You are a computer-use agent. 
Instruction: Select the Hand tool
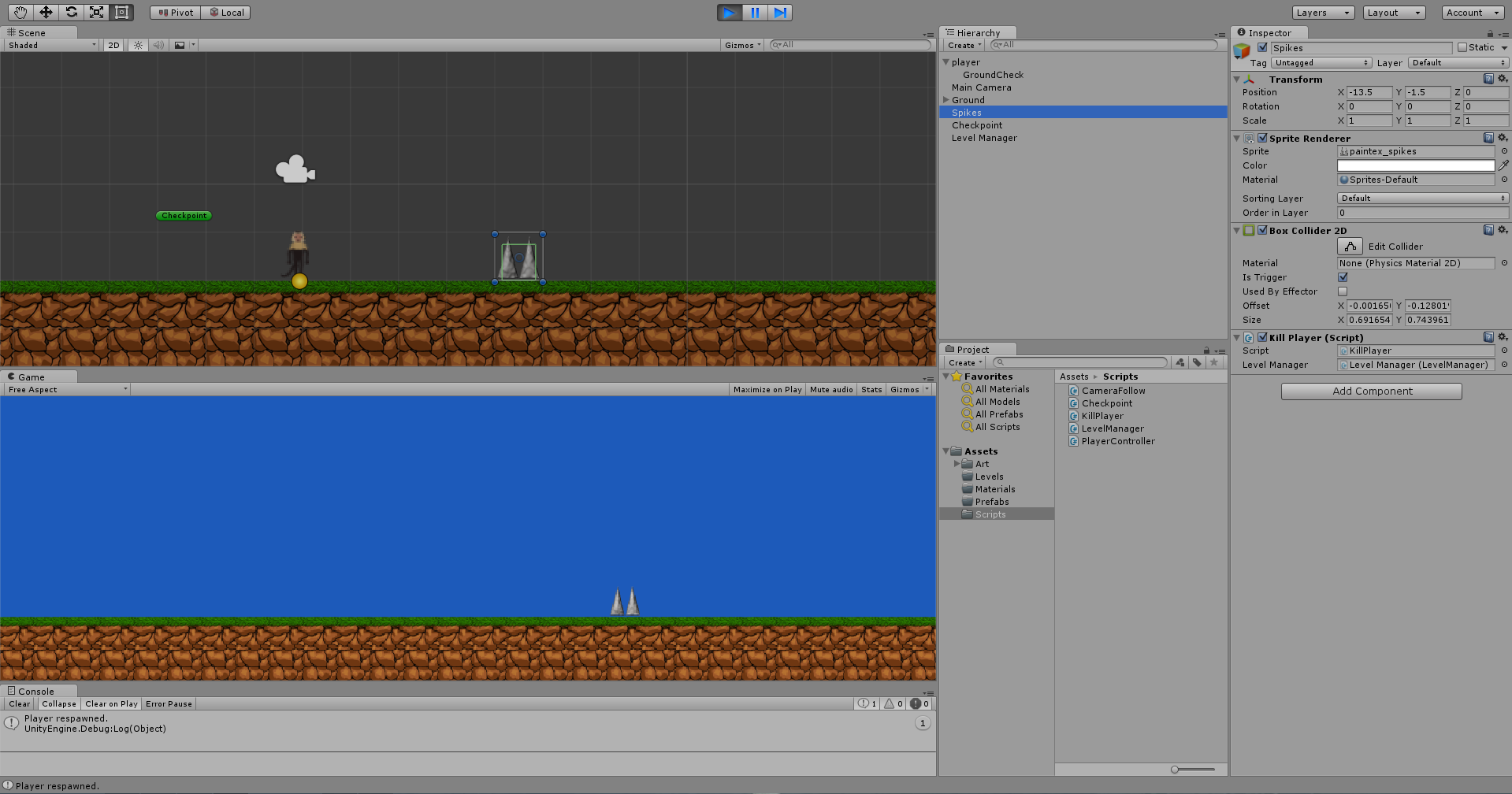tap(20, 13)
